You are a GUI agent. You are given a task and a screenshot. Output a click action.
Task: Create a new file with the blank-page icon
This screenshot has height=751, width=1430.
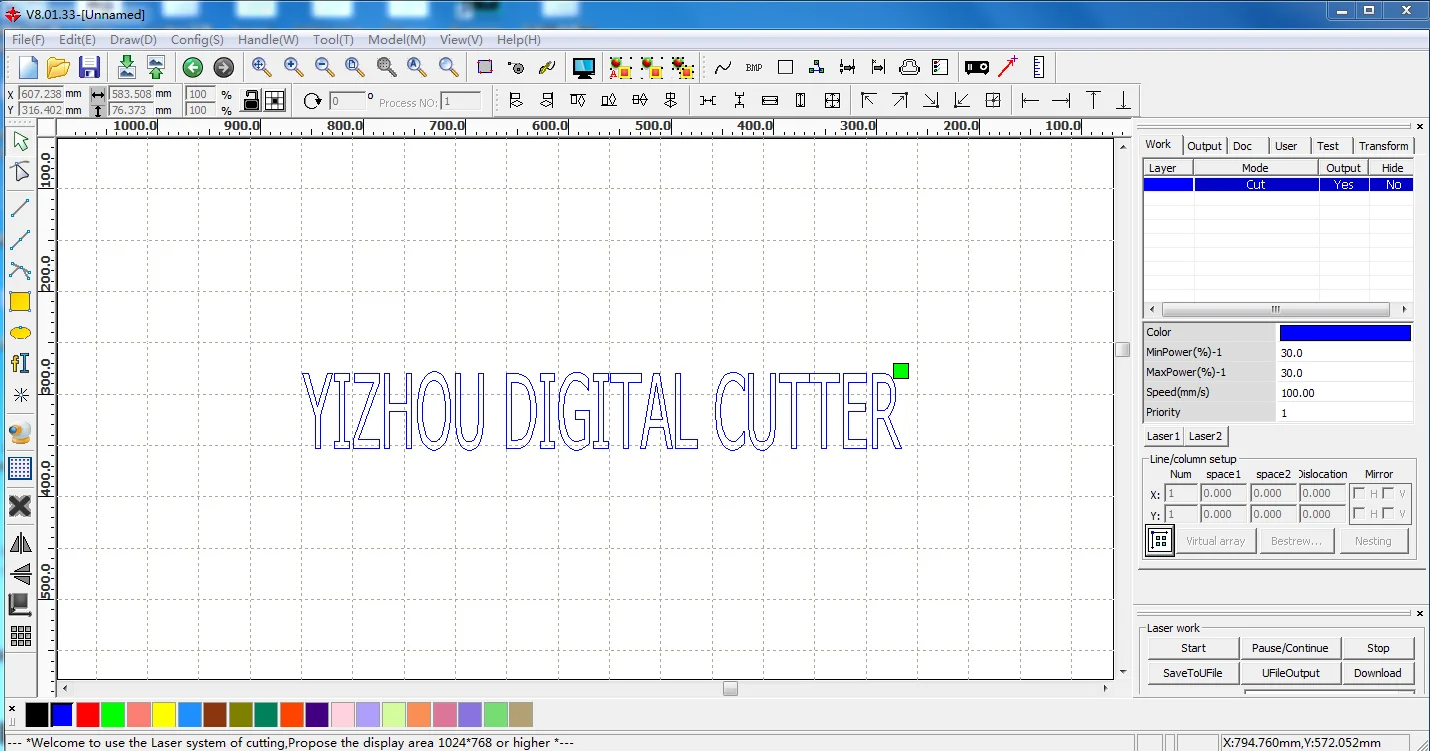(28, 68)
